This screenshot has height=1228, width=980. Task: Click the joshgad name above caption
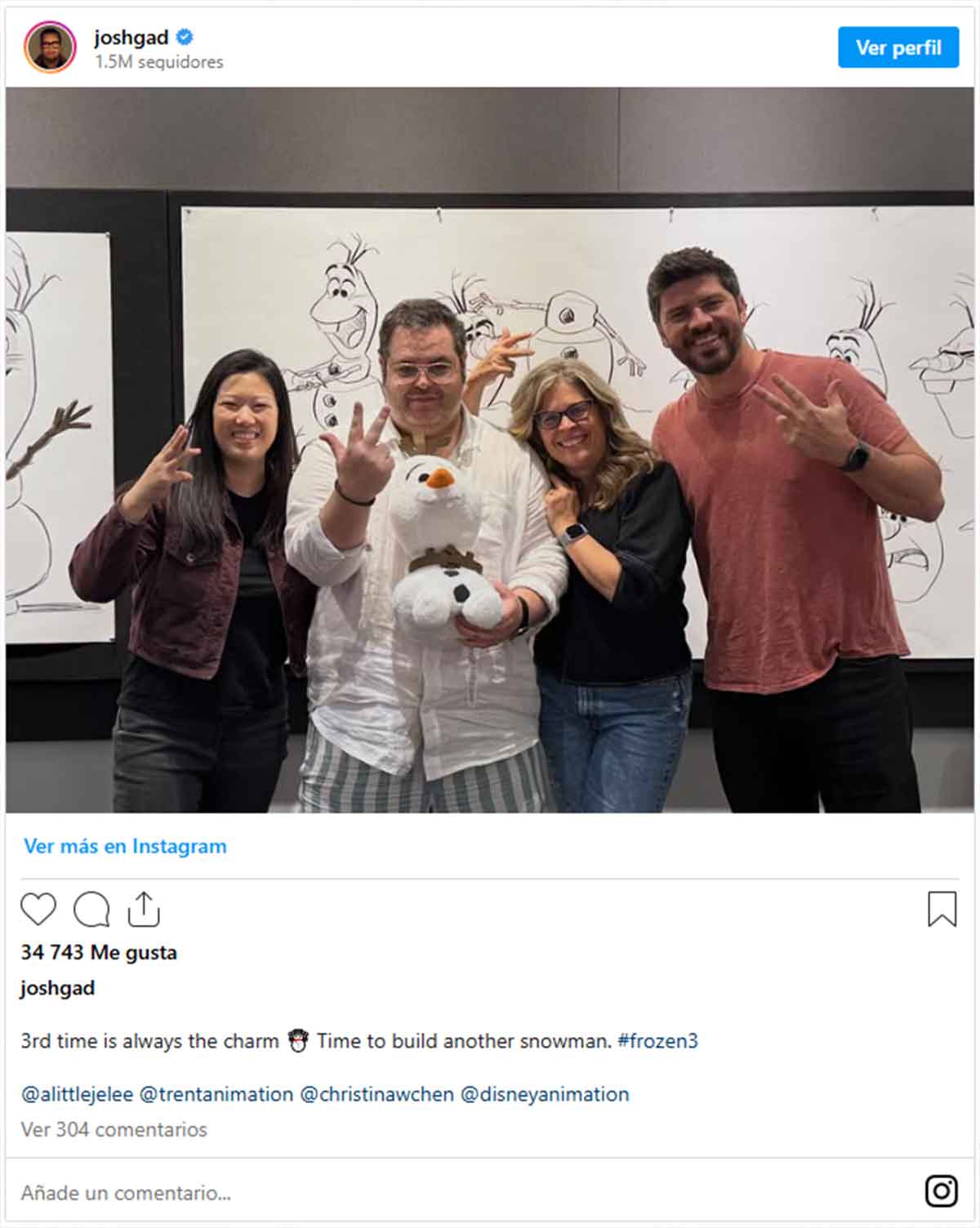(57, 988)
